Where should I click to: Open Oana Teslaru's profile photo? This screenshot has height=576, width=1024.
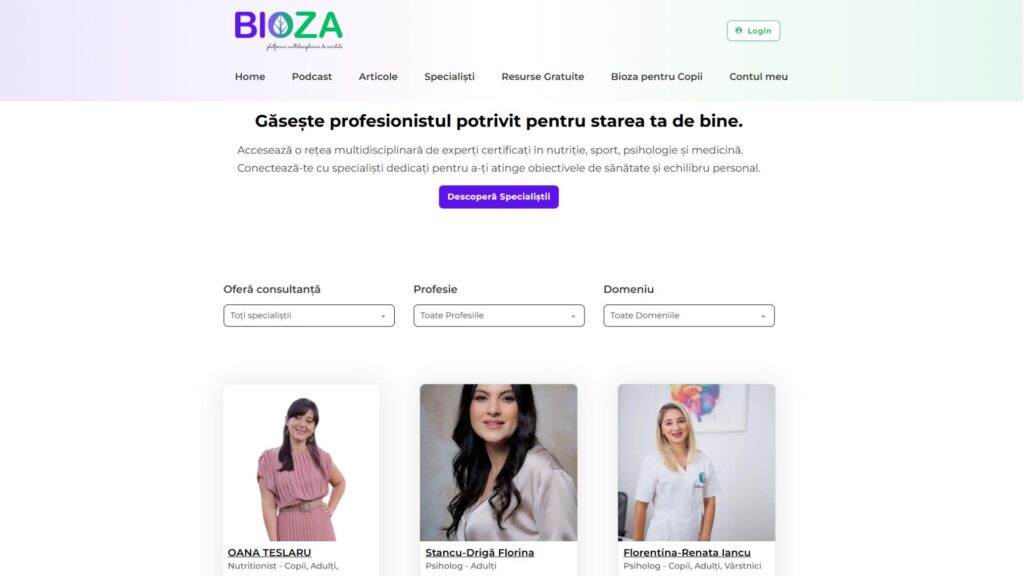tap(301, 462)
